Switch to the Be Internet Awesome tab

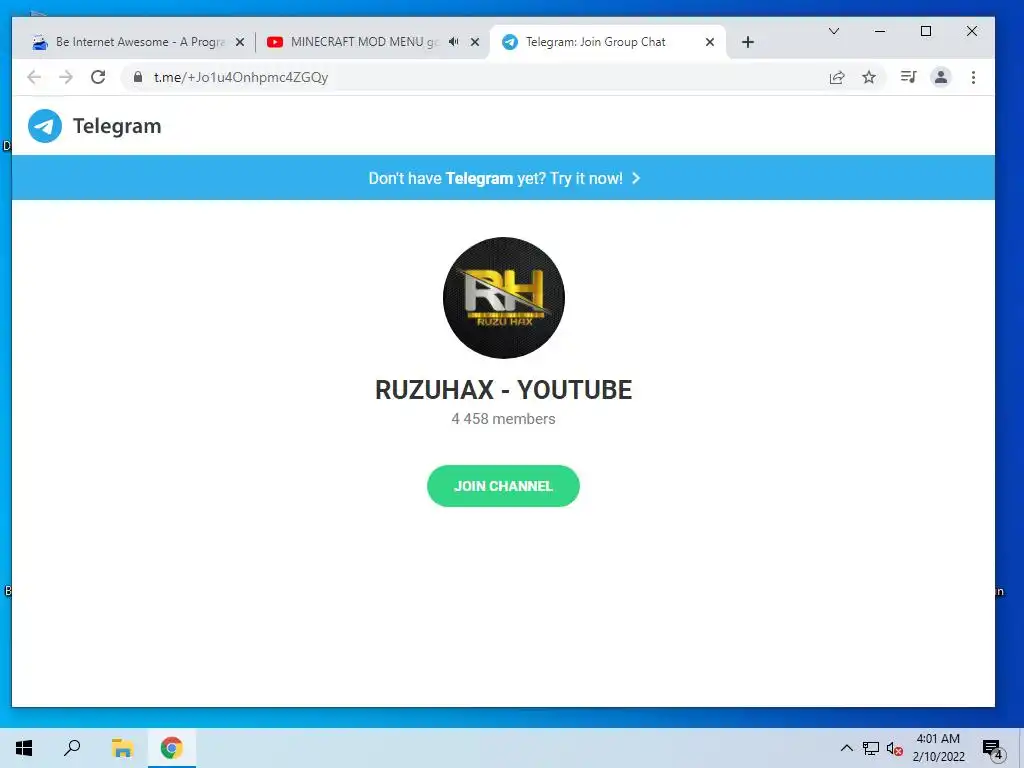point(140,42)
